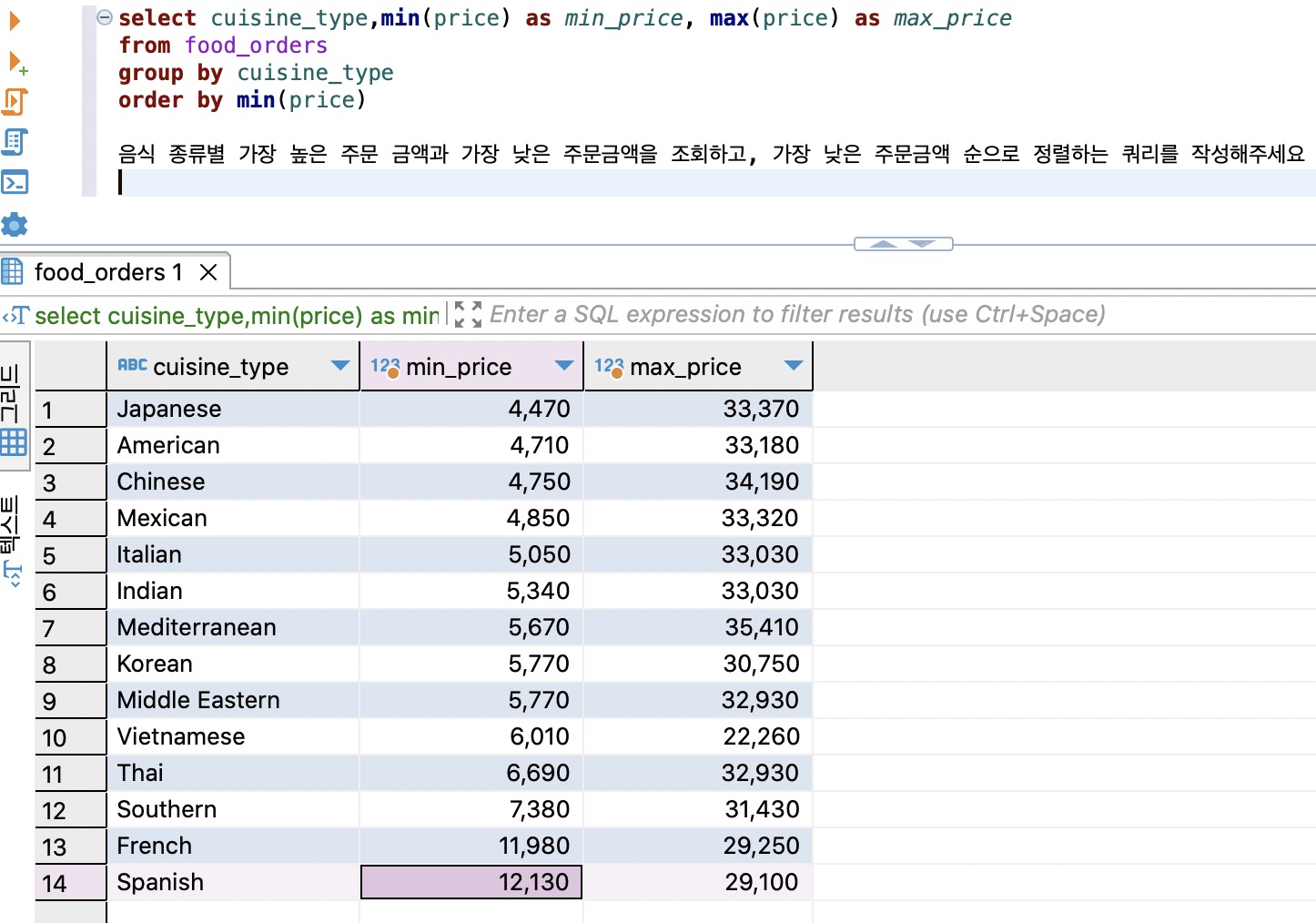
Task: Select min_price value 5,050
Action: point(471,554)
